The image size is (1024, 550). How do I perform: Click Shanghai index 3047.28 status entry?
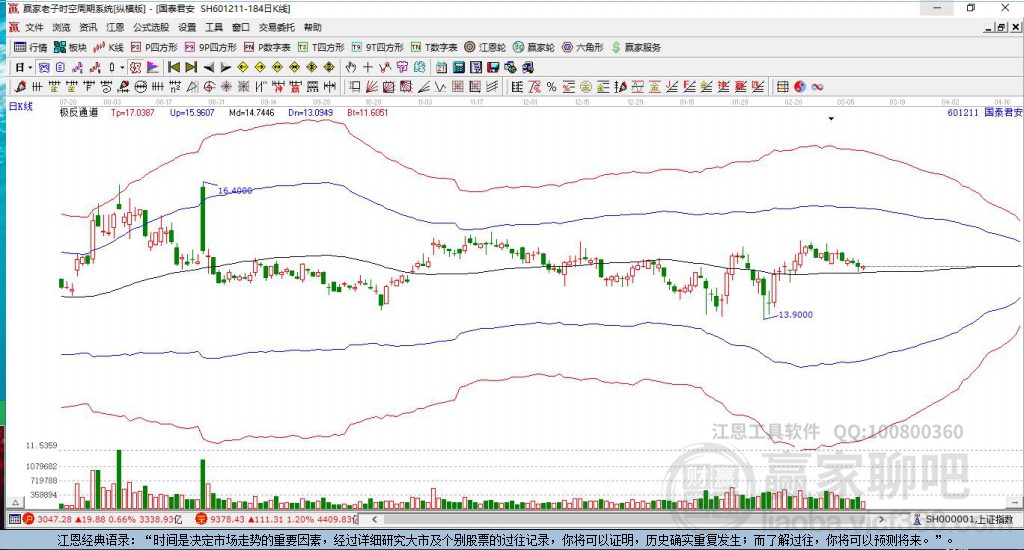103,519
